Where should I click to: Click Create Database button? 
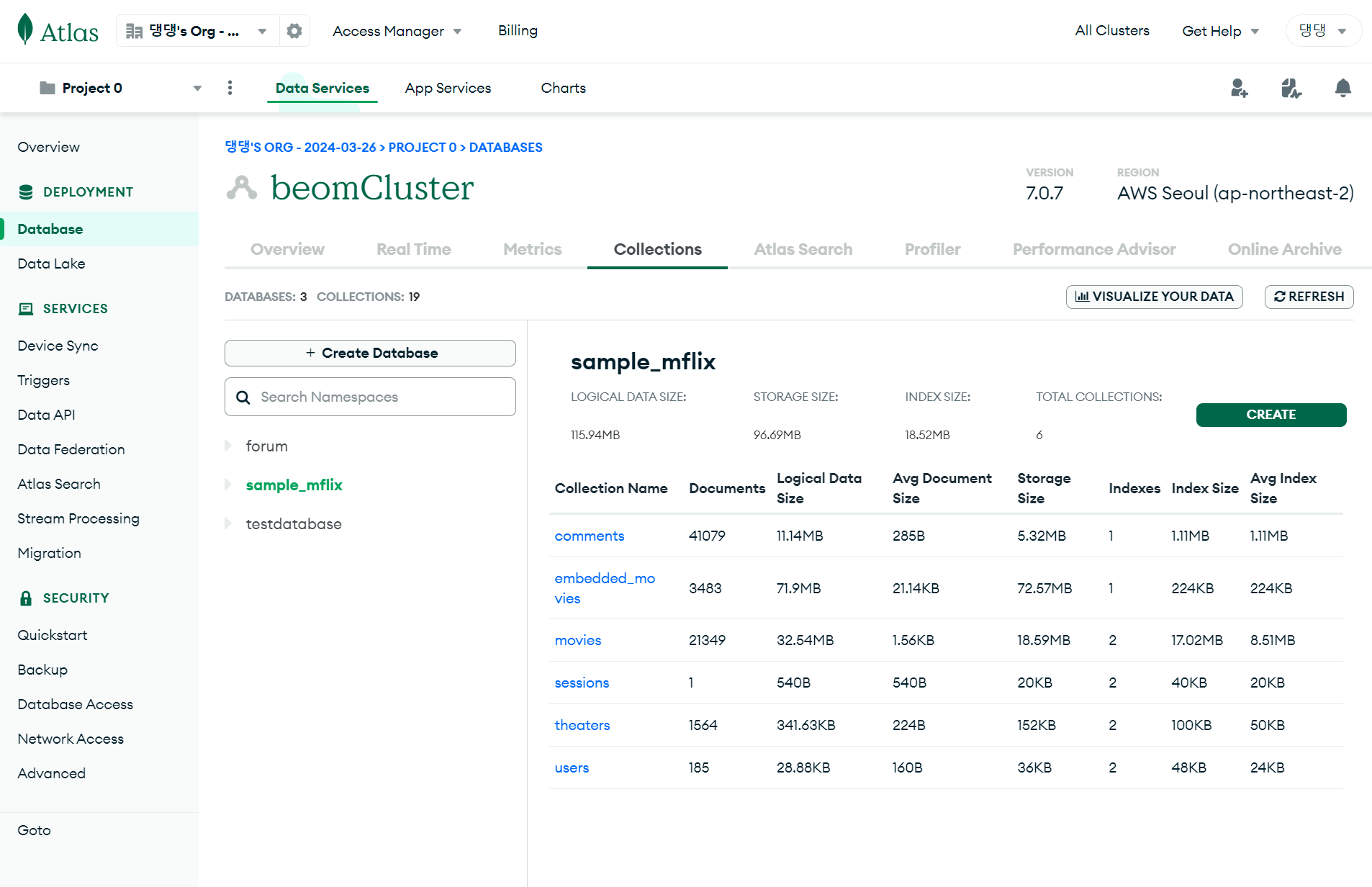pyautogui.click(x=370, y=353)
